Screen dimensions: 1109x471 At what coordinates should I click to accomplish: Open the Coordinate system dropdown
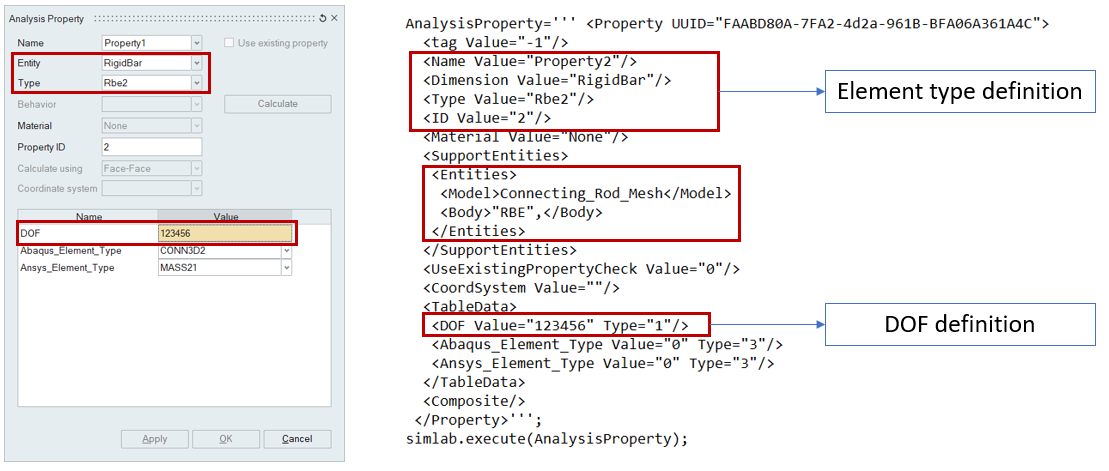(196, 188)
